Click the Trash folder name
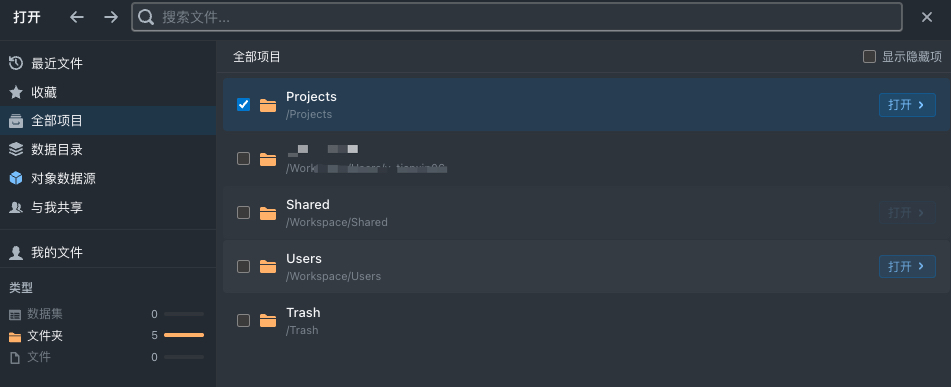This screenshot has height=387, width=951. [x=303, y=312]
